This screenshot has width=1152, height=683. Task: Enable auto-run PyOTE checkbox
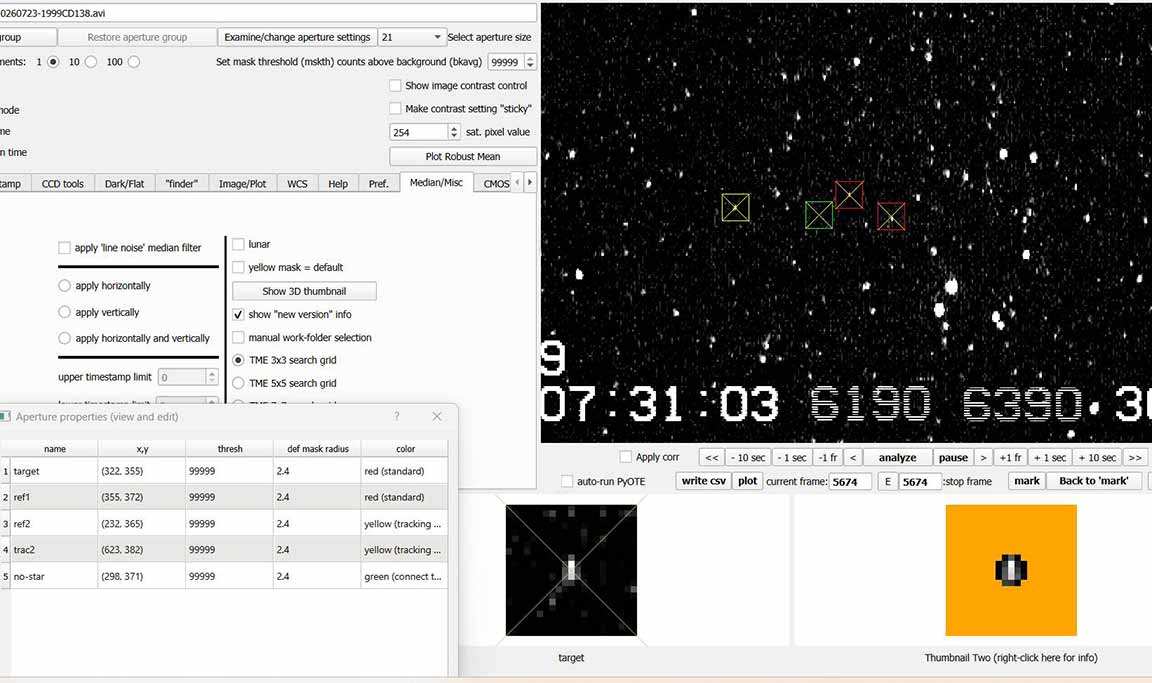(567, 481)
